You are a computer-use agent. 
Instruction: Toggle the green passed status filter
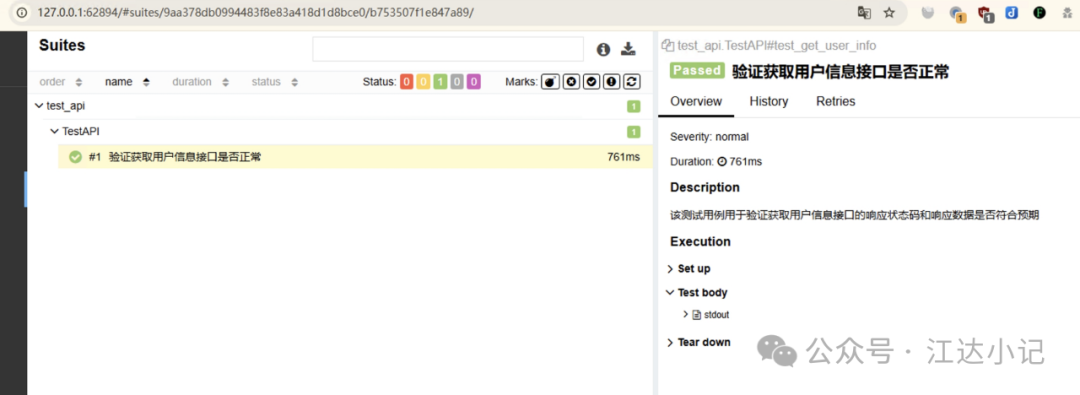440,82
